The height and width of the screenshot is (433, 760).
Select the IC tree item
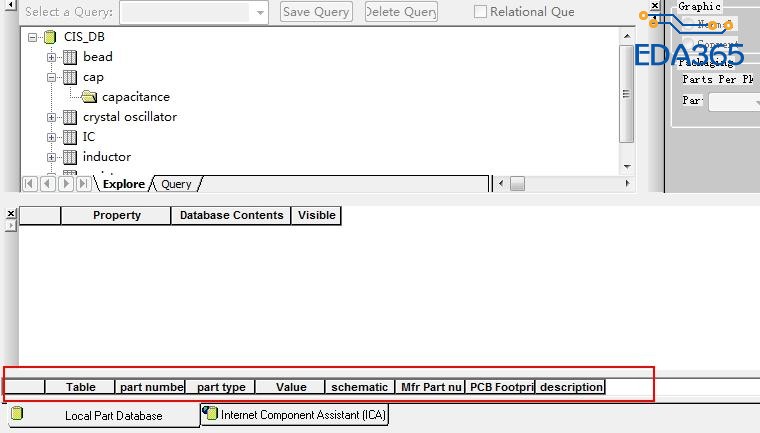(x=89, y=137)
